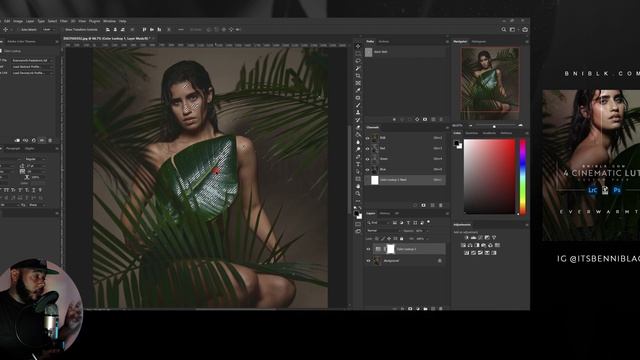
Task: Toggle RGB channel visibility
Action: [x=367, y=138]
